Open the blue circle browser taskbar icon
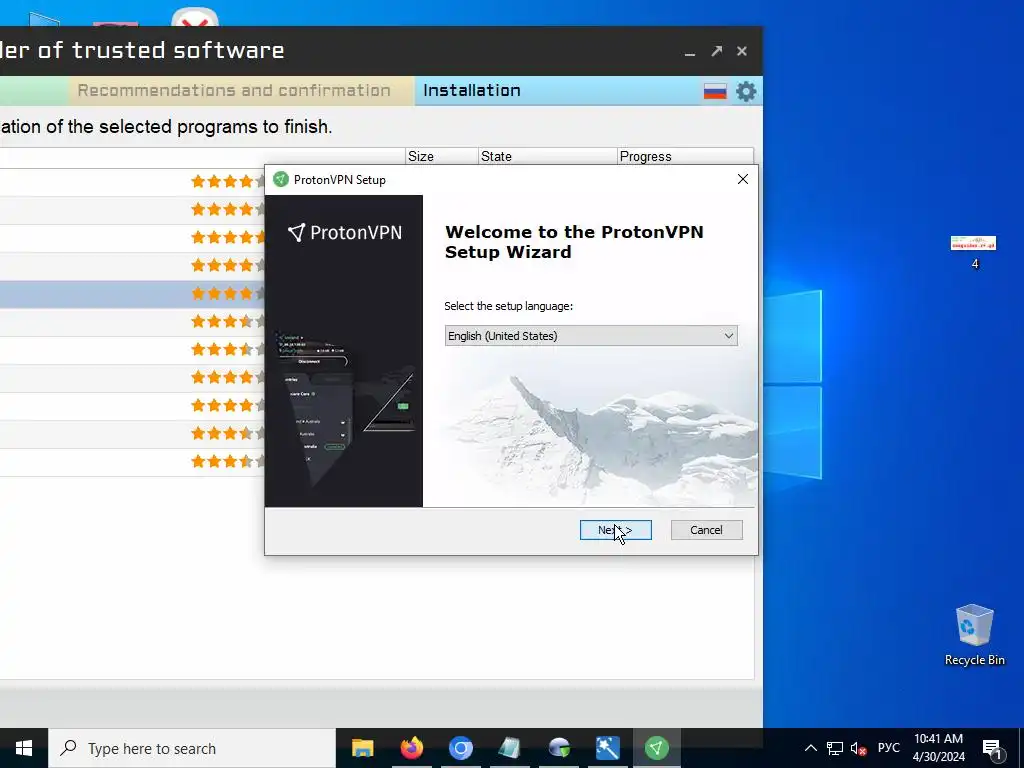This screenshot has height=768, width=1024. coord(460,748)
